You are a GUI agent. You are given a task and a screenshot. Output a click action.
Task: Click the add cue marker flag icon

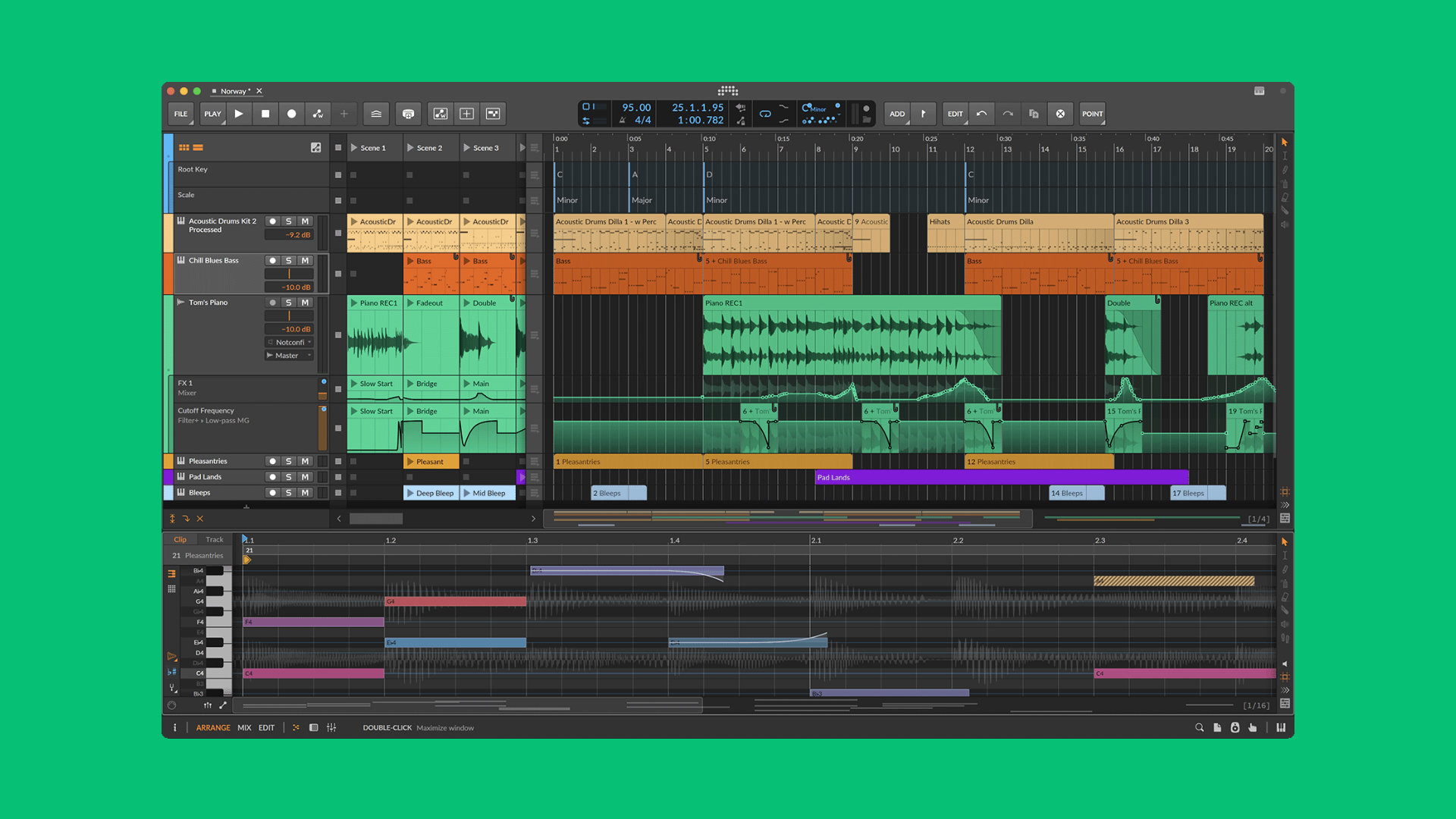(923, 114)
